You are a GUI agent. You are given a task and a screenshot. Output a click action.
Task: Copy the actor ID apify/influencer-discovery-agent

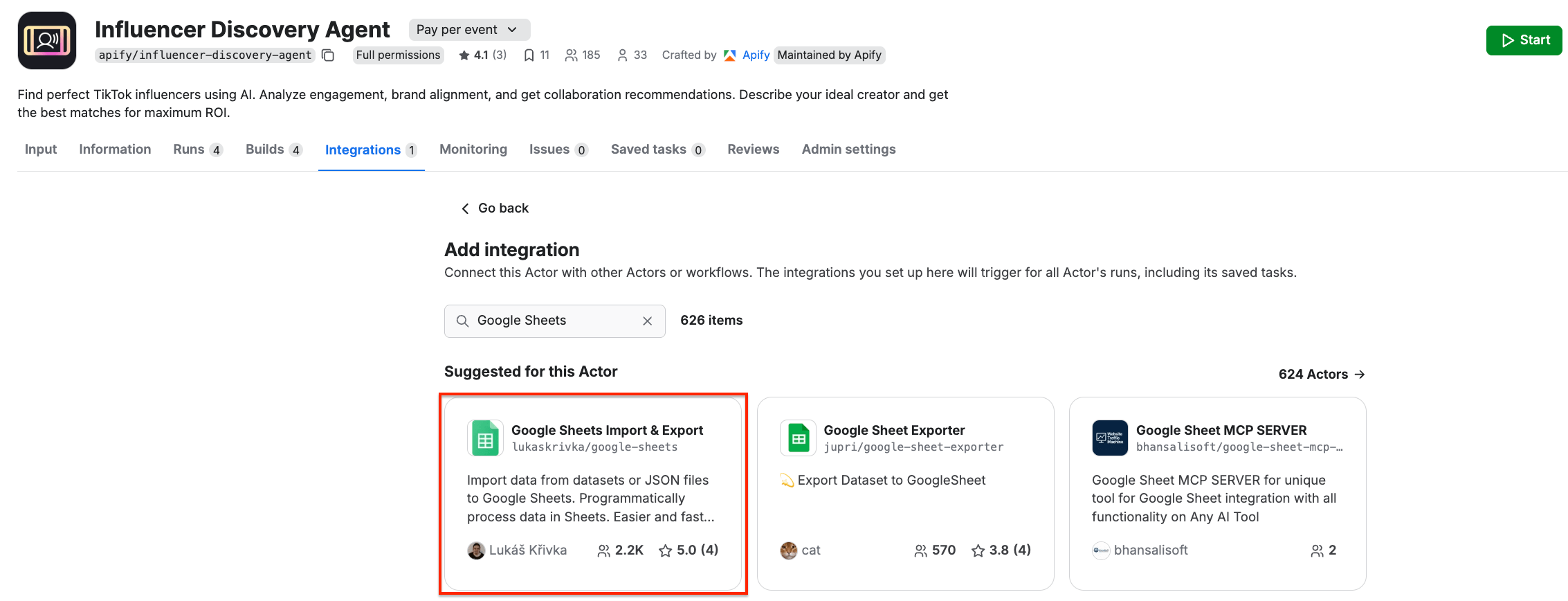pos(328,55)
